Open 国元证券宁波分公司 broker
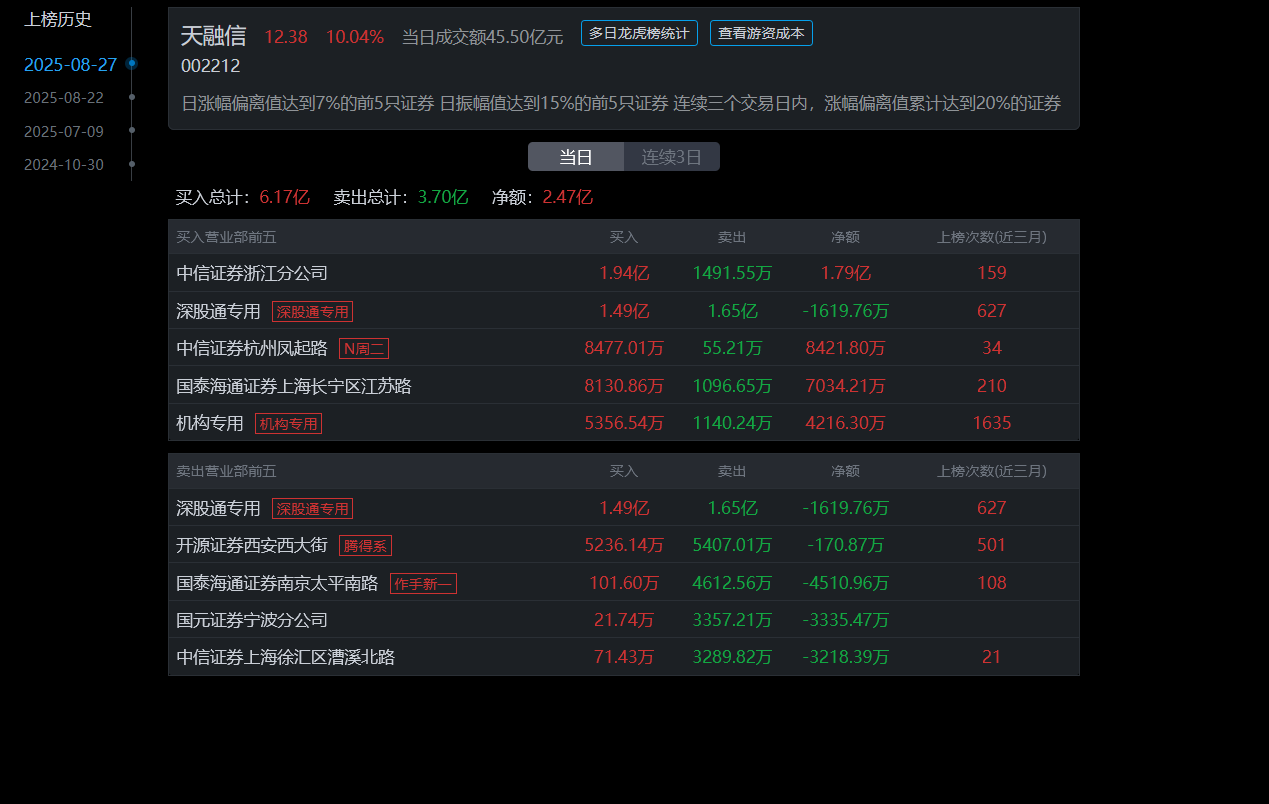The width and height of the screenshot is (1269, 804). (252, 620)
